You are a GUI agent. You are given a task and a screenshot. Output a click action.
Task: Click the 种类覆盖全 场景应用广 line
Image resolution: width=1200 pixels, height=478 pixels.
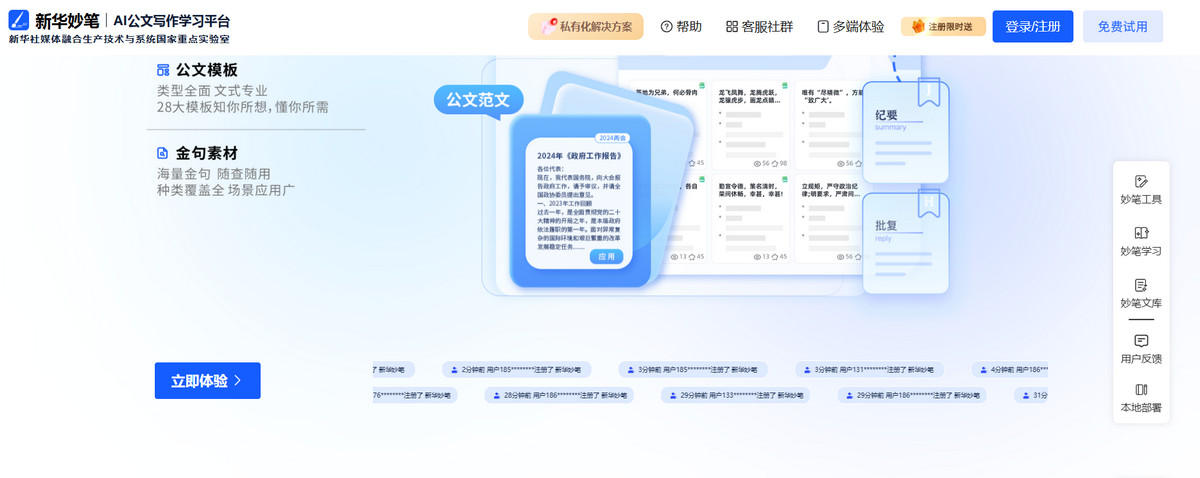click(225, 190)
